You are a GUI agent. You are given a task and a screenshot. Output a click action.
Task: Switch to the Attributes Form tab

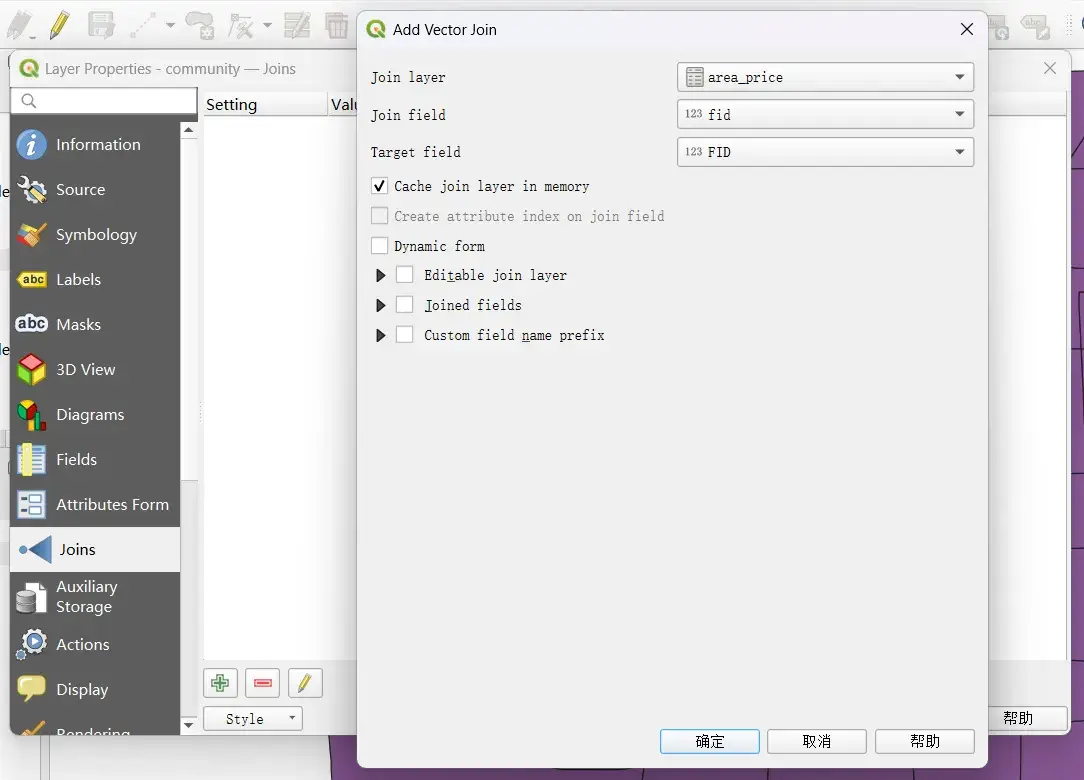[95, 504]
